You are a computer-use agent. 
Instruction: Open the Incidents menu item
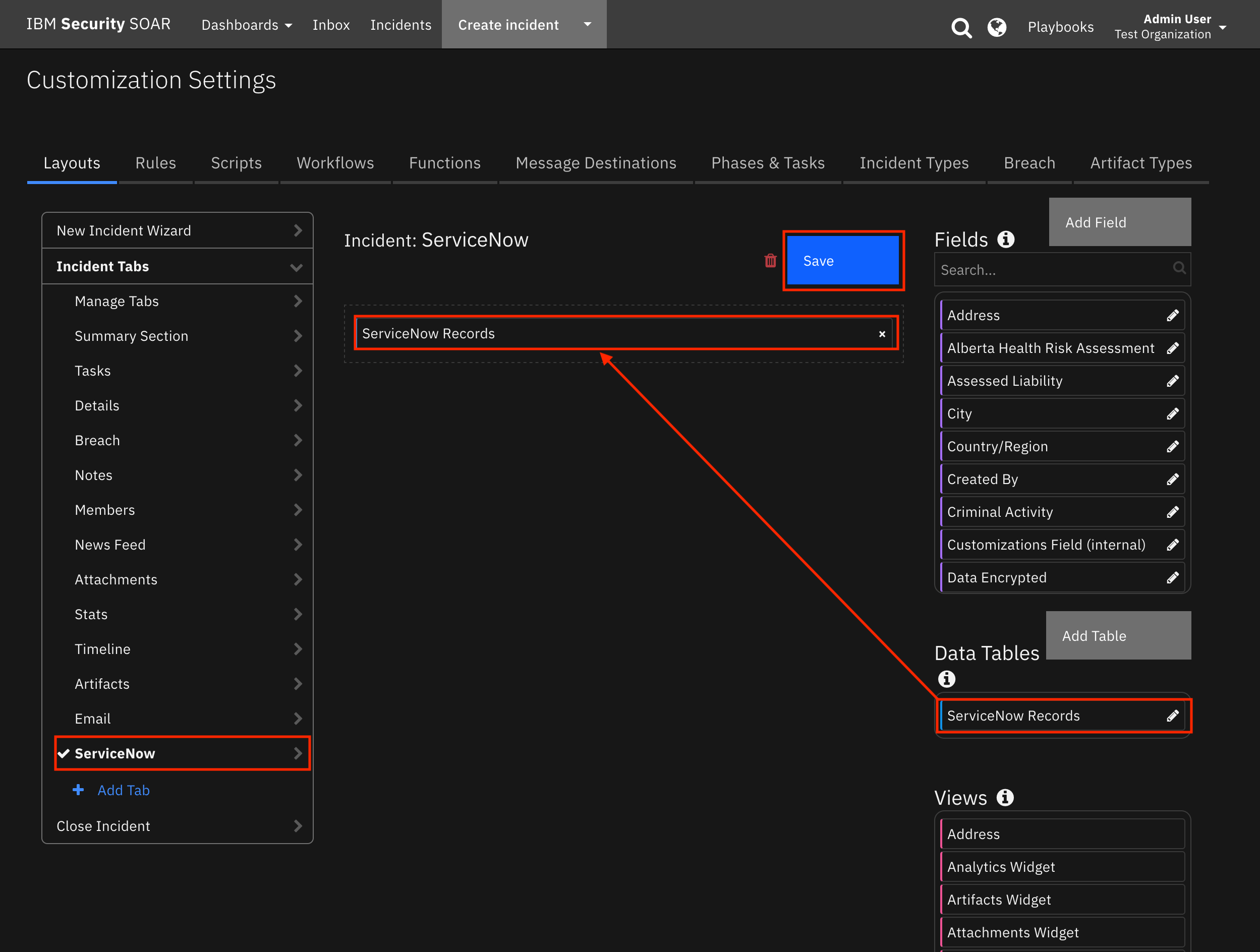pyautogui.click(x=401, y=25)
